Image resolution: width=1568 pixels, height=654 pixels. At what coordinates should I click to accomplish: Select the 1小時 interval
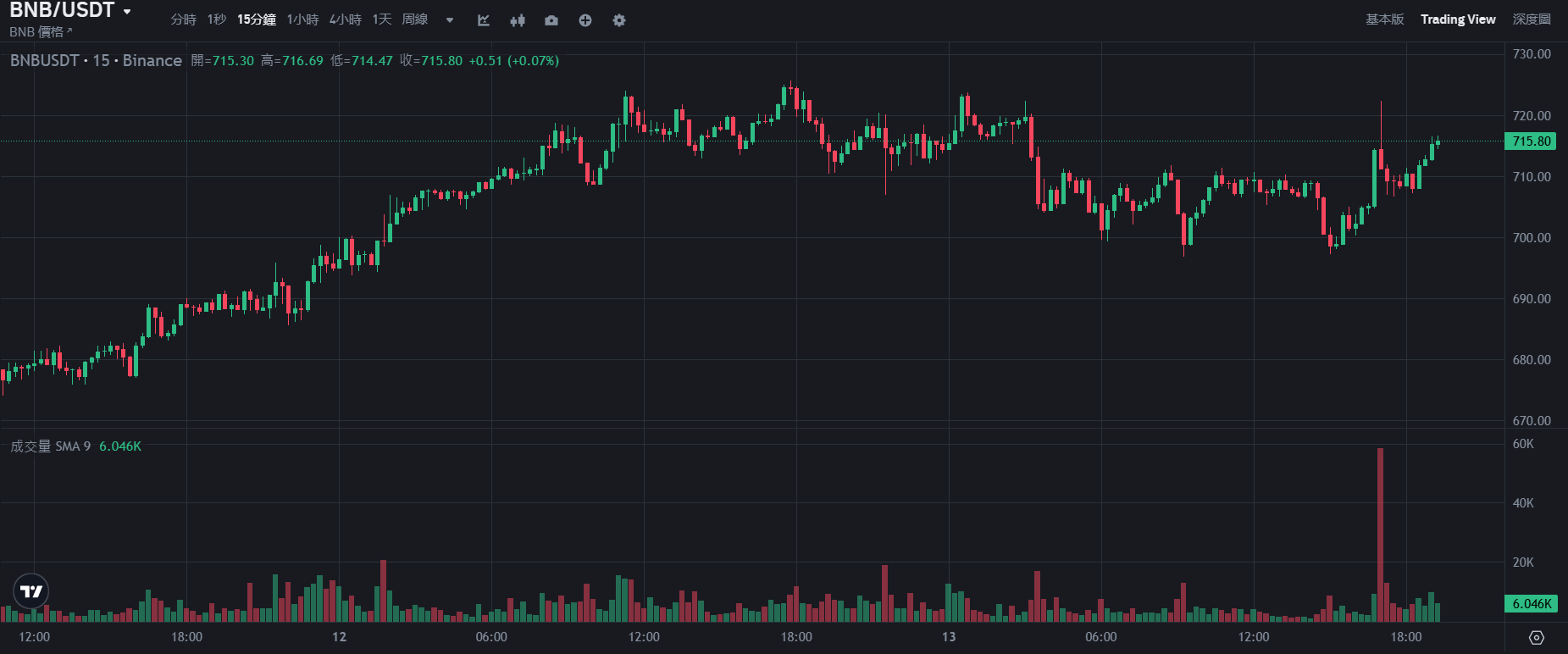pyautogui.click(x=302, y=19)
